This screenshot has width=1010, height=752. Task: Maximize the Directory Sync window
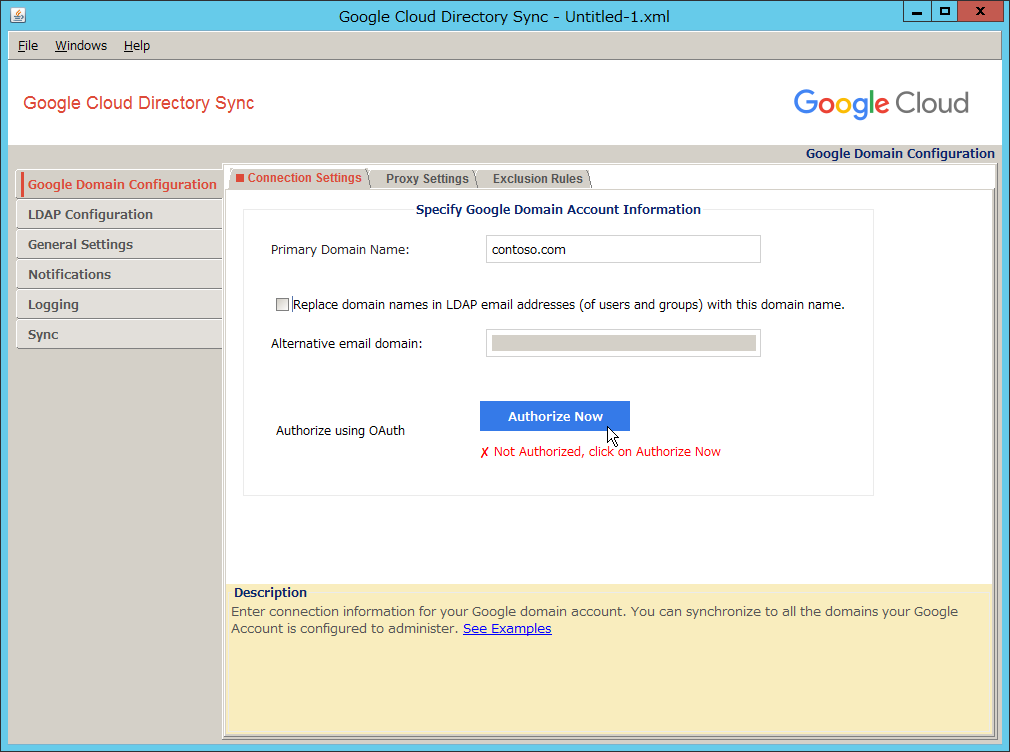coord(944,12)
